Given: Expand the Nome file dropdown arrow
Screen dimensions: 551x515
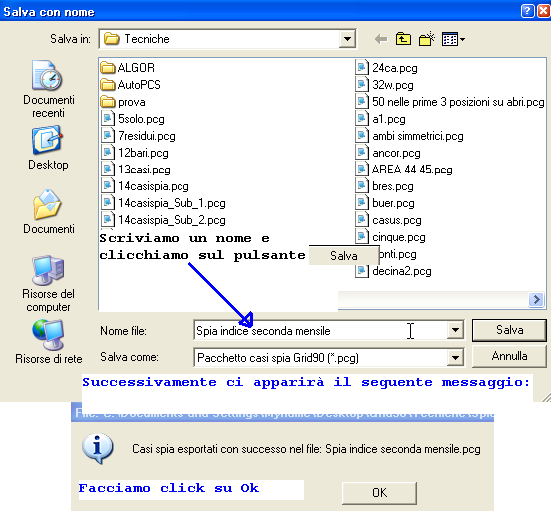Looking at the screenshot, I should click(455, 330).
